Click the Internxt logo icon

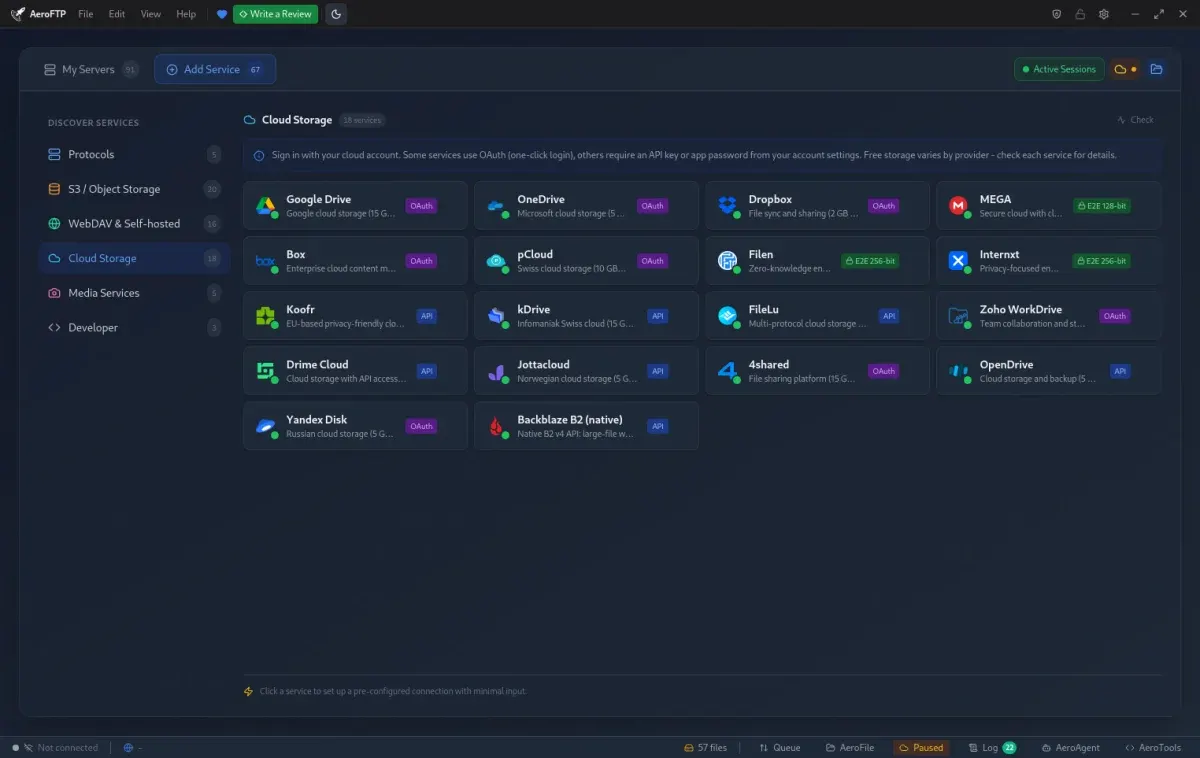point(958,261)
